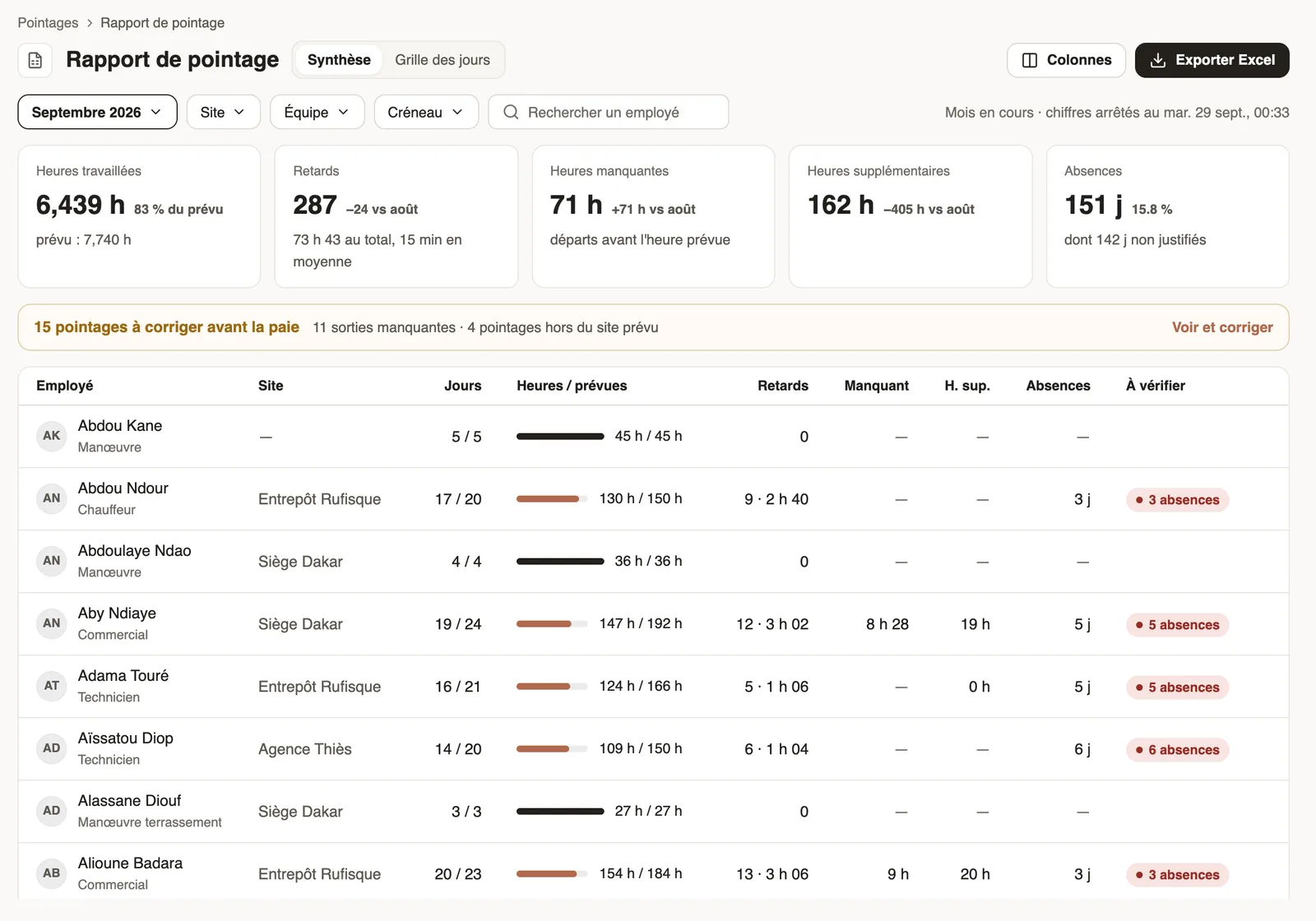Open the 5 absences badge for Aby Ndiaye
This screenshot has width=1316, height=921.
click(x=1177, y=625)
